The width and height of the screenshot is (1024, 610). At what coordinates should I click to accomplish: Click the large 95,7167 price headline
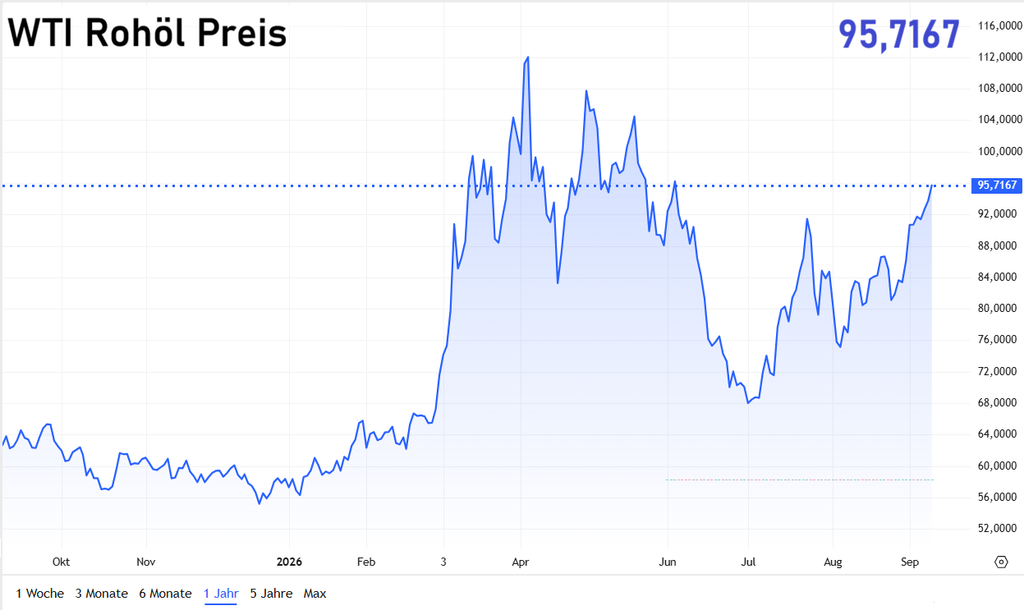pyautogui.click(x=899, y=34)
